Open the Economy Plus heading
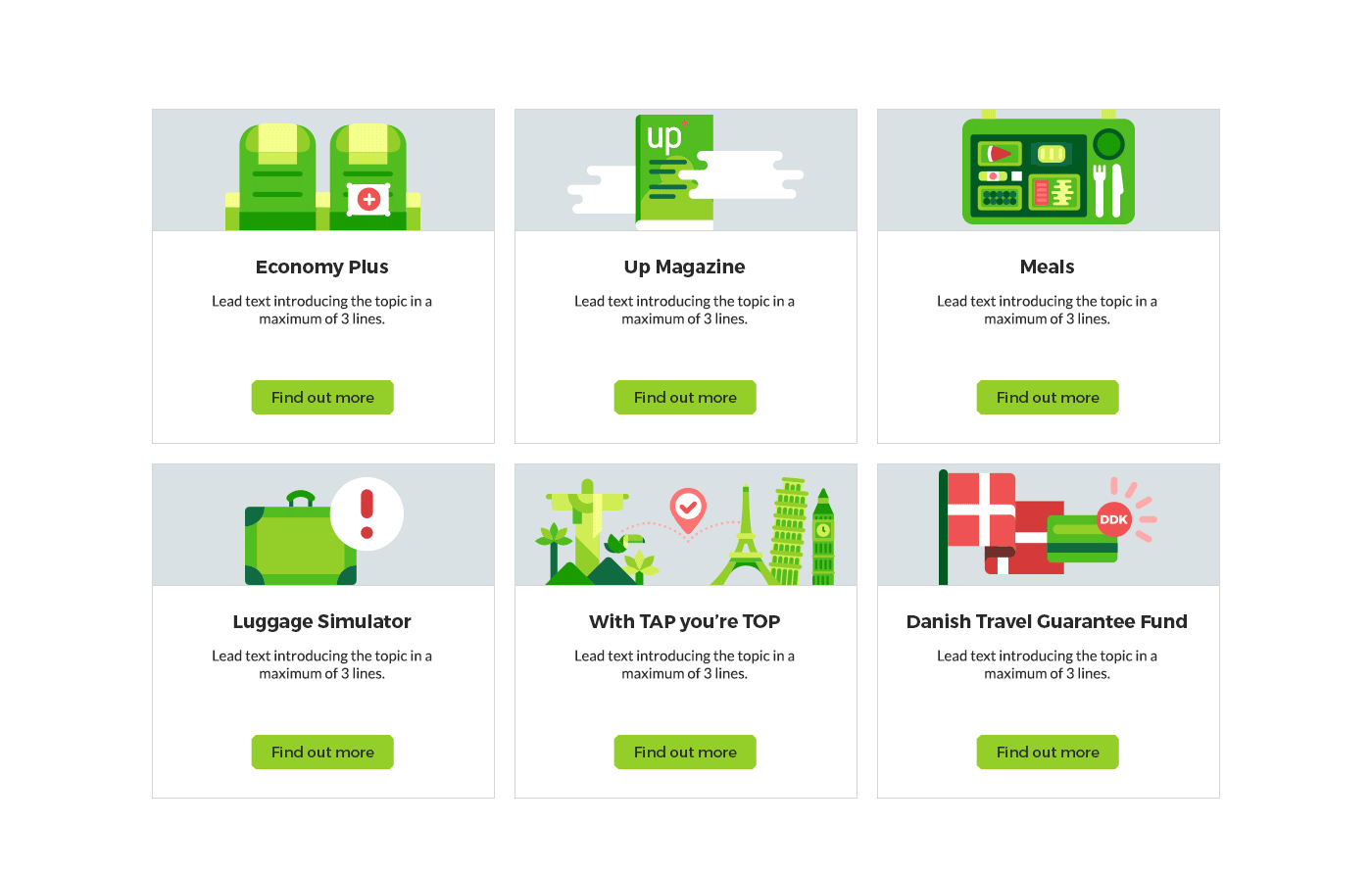 point(322,267)
